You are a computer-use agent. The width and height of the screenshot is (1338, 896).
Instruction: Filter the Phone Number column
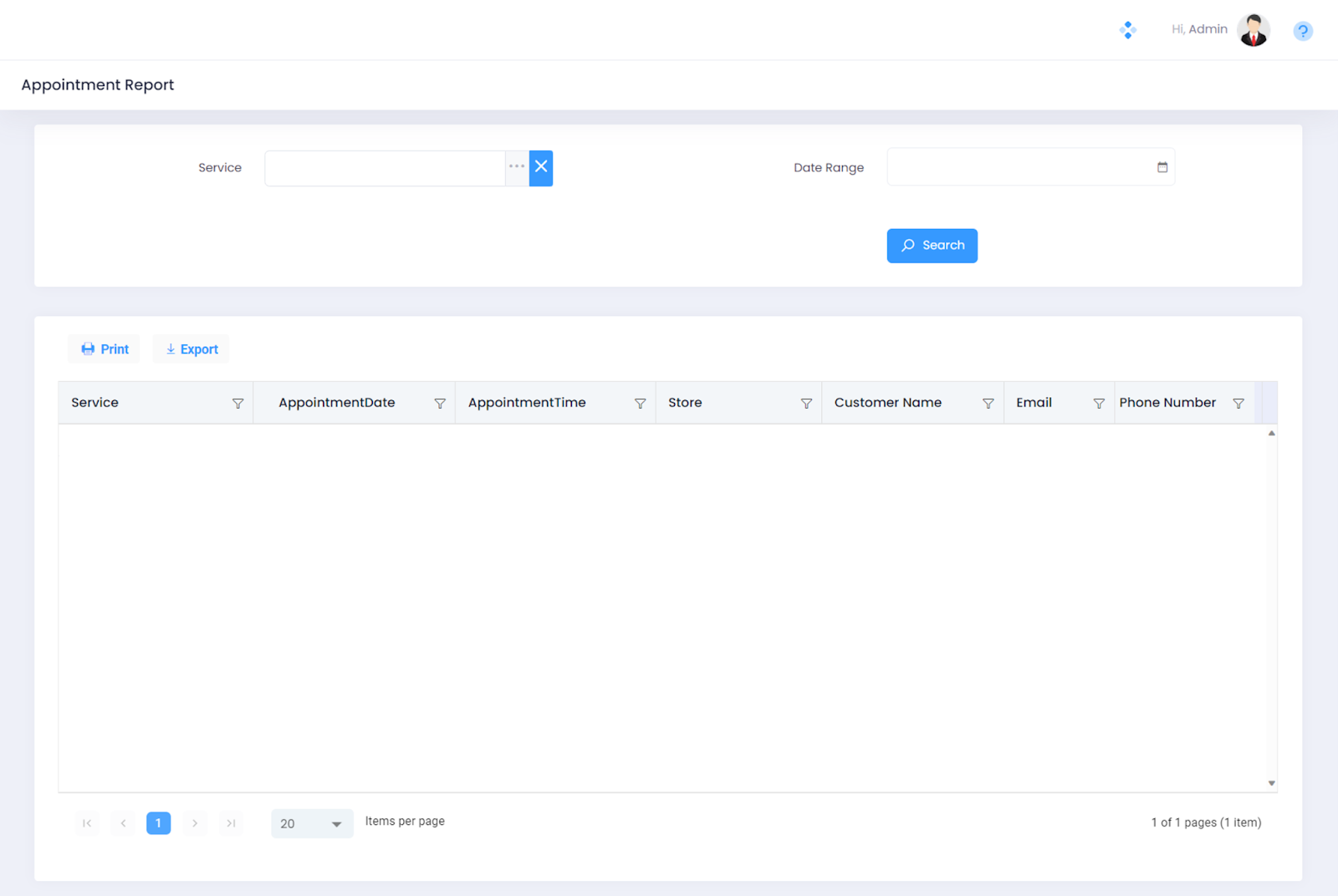pyautogui.click(x=1238, y=404)
